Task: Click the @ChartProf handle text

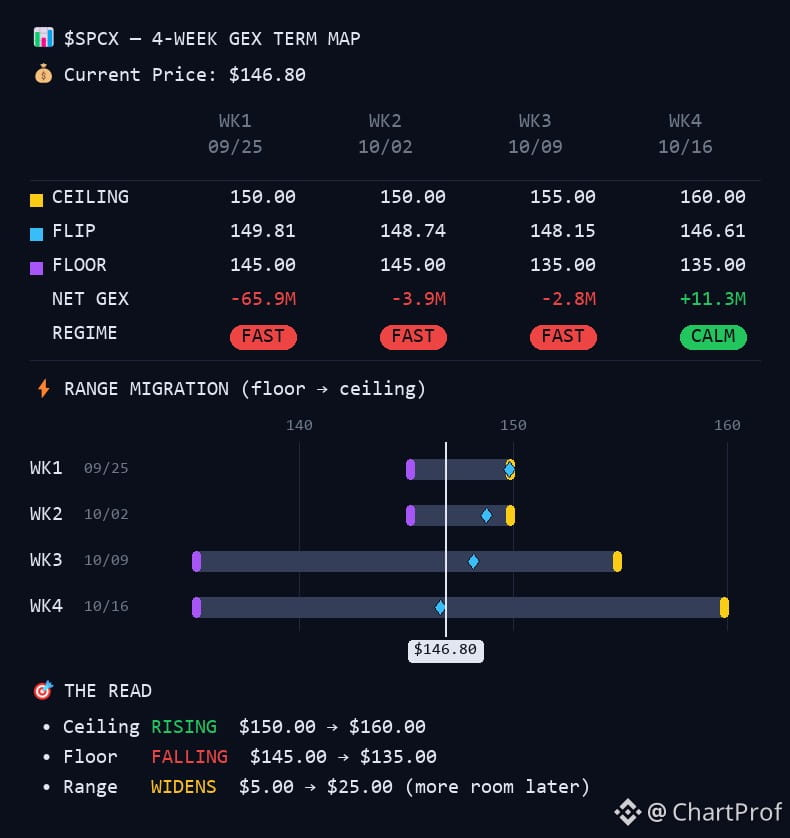Action: [714, 812]
